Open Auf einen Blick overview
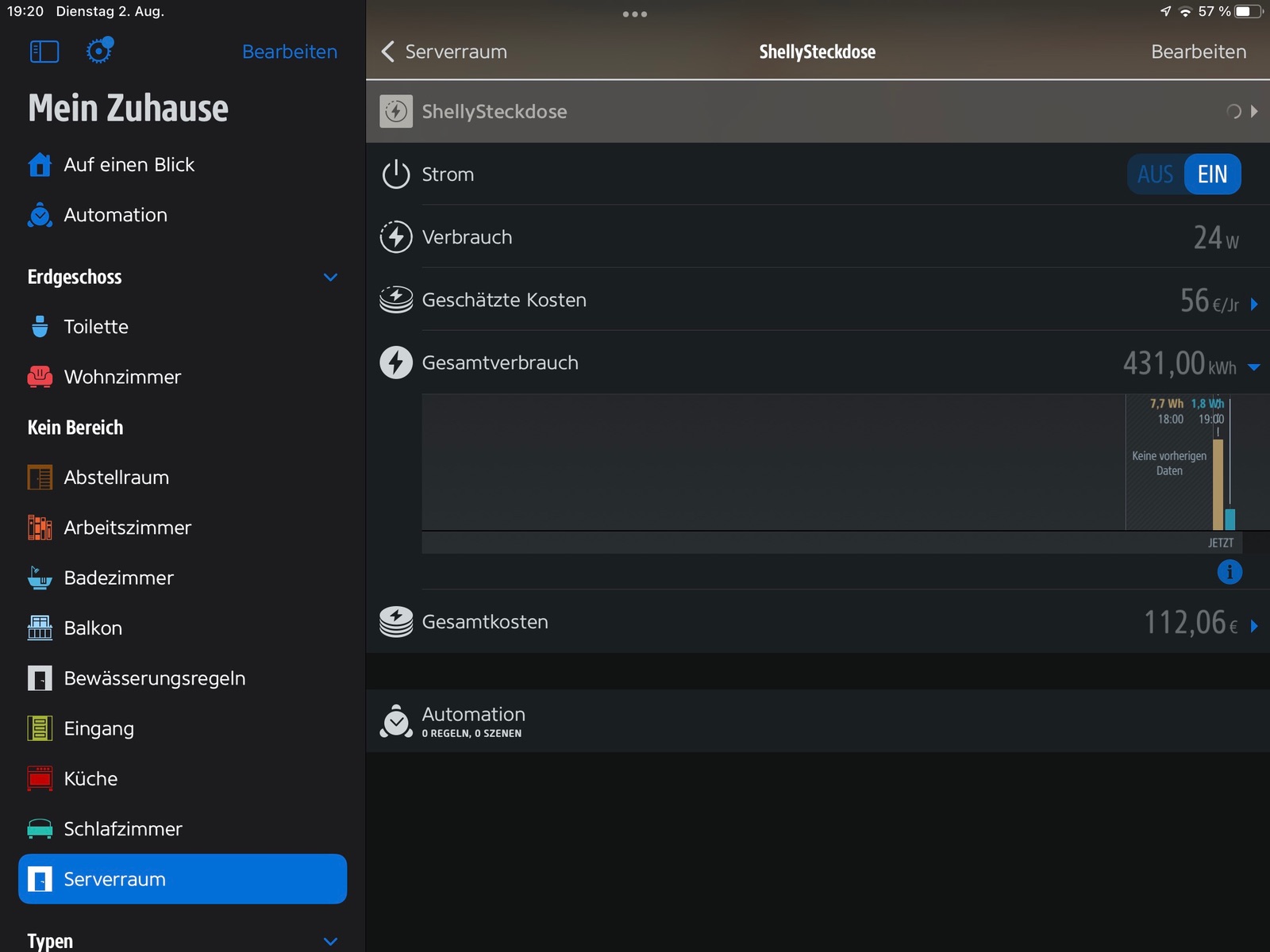Viewport: 1270px width, 952px height. pyautogui.click(x=129, y=165)
